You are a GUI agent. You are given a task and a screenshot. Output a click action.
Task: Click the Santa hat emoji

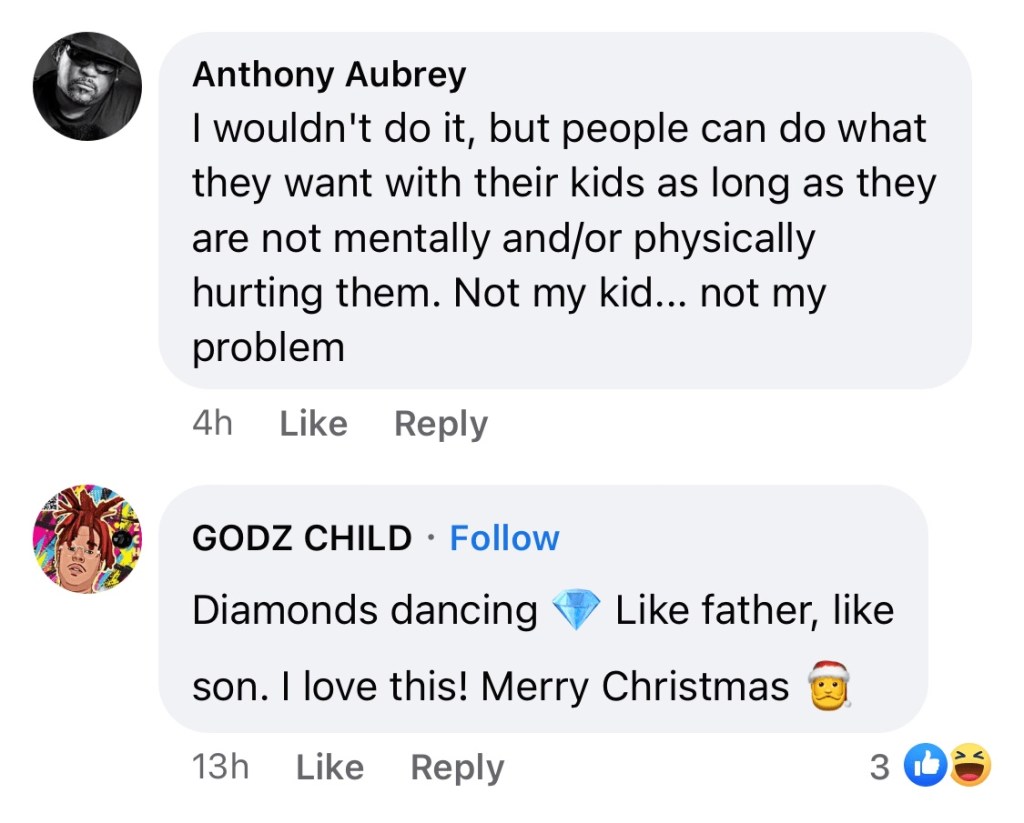[827, 686]
